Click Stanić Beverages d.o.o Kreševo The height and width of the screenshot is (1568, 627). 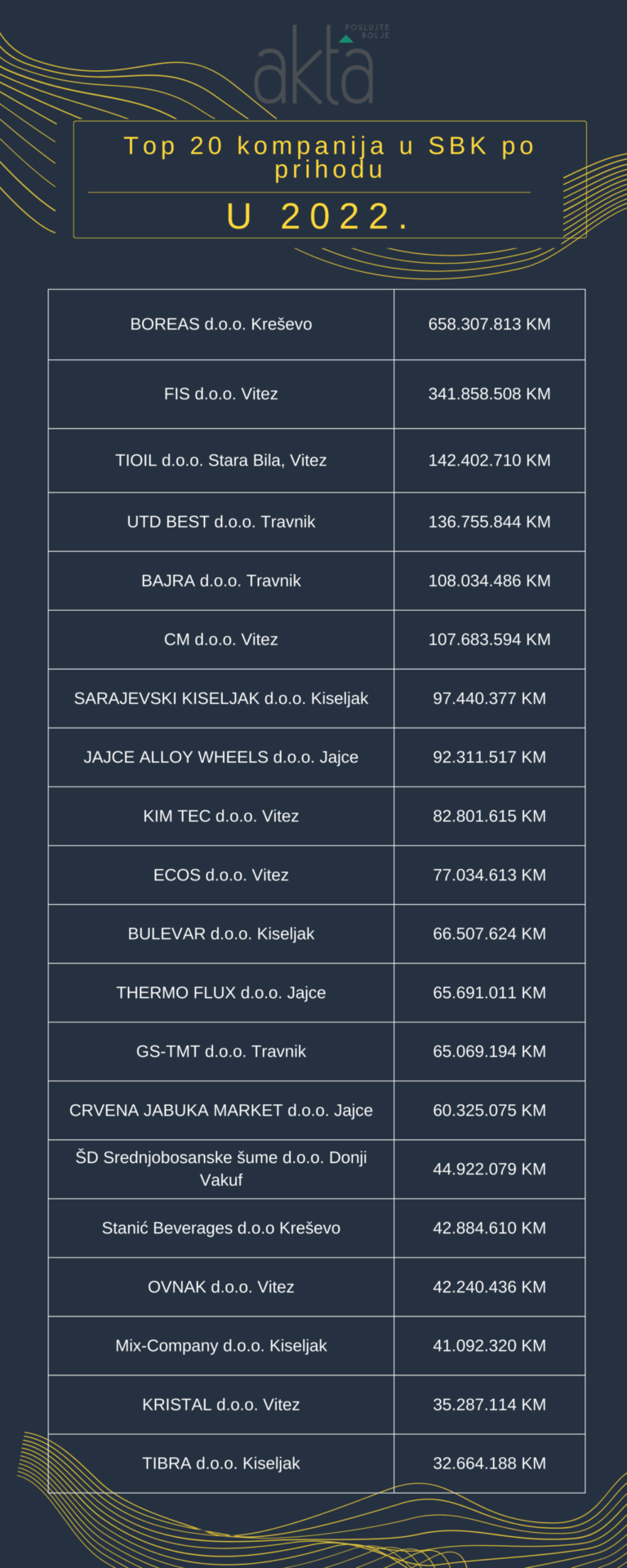coord(221,1227)
